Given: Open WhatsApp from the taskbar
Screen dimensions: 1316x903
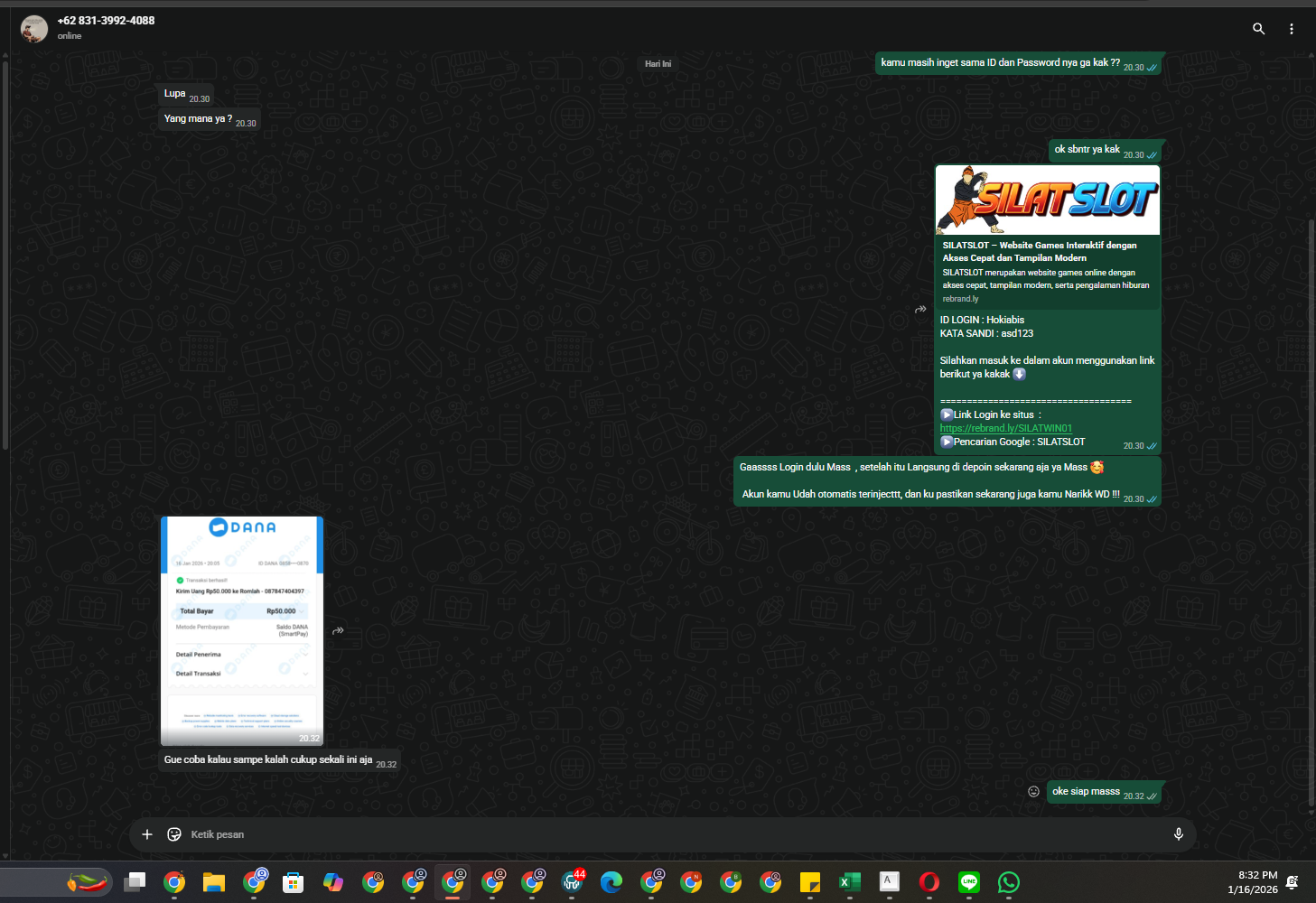Looking at the screenshot, I should [x=1009, y=882].
